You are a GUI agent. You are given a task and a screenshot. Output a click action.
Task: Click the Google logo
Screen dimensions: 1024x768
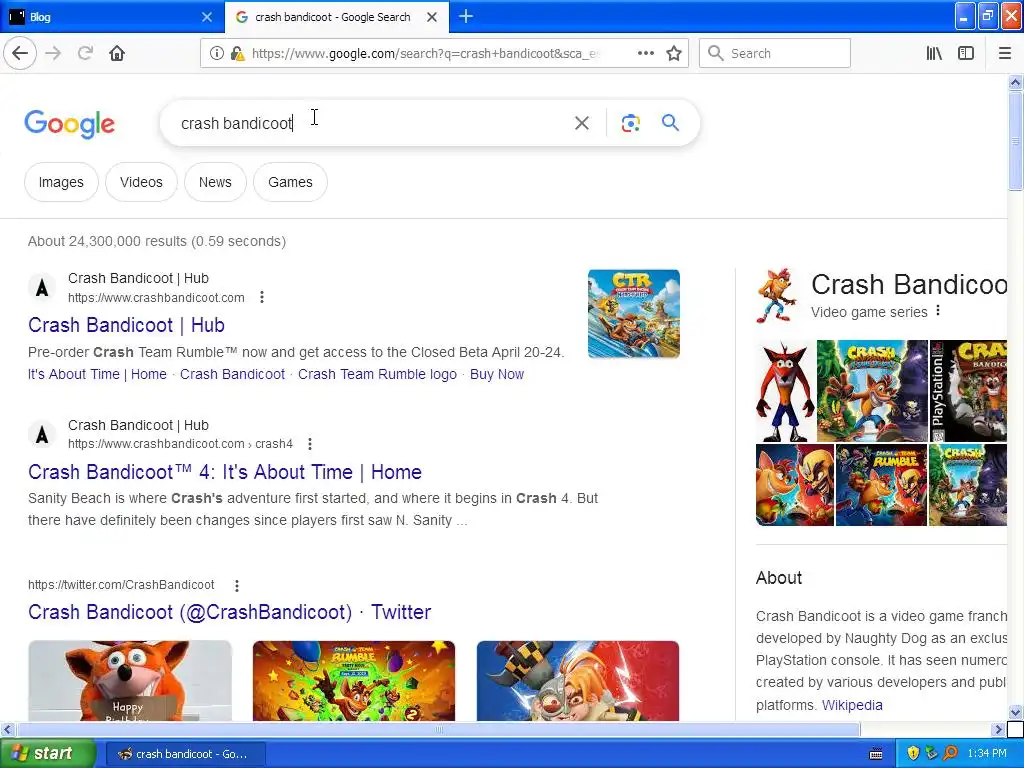[70, 124]
